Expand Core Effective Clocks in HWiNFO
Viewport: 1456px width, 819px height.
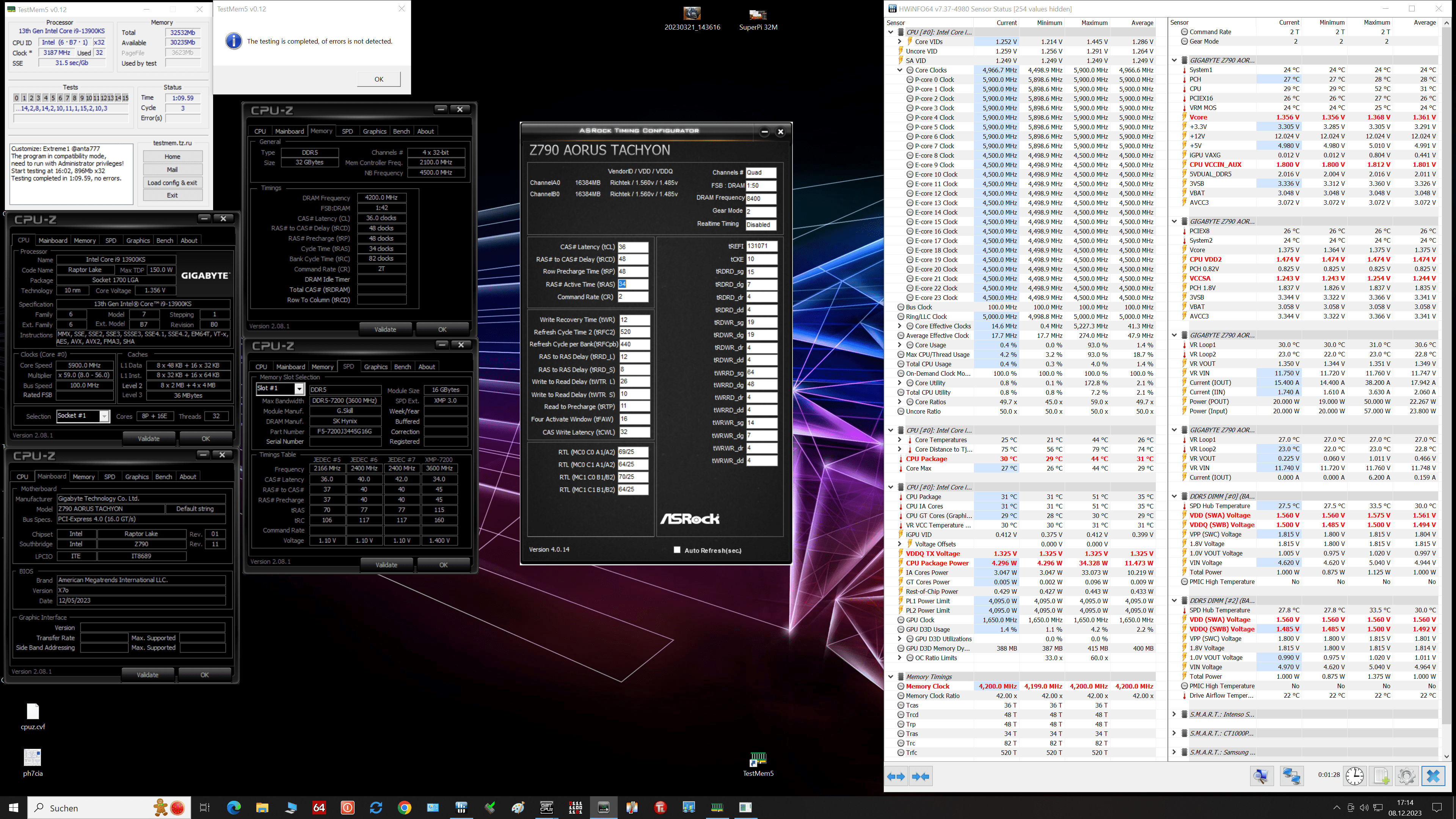click(x=899, y=326)
